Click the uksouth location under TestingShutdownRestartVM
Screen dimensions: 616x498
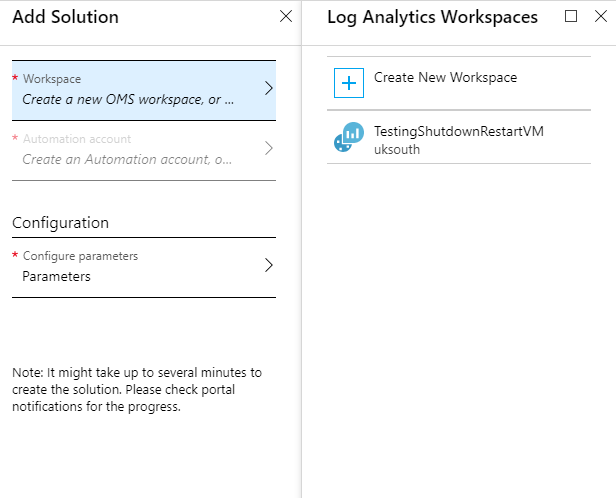tap(396, 150)
